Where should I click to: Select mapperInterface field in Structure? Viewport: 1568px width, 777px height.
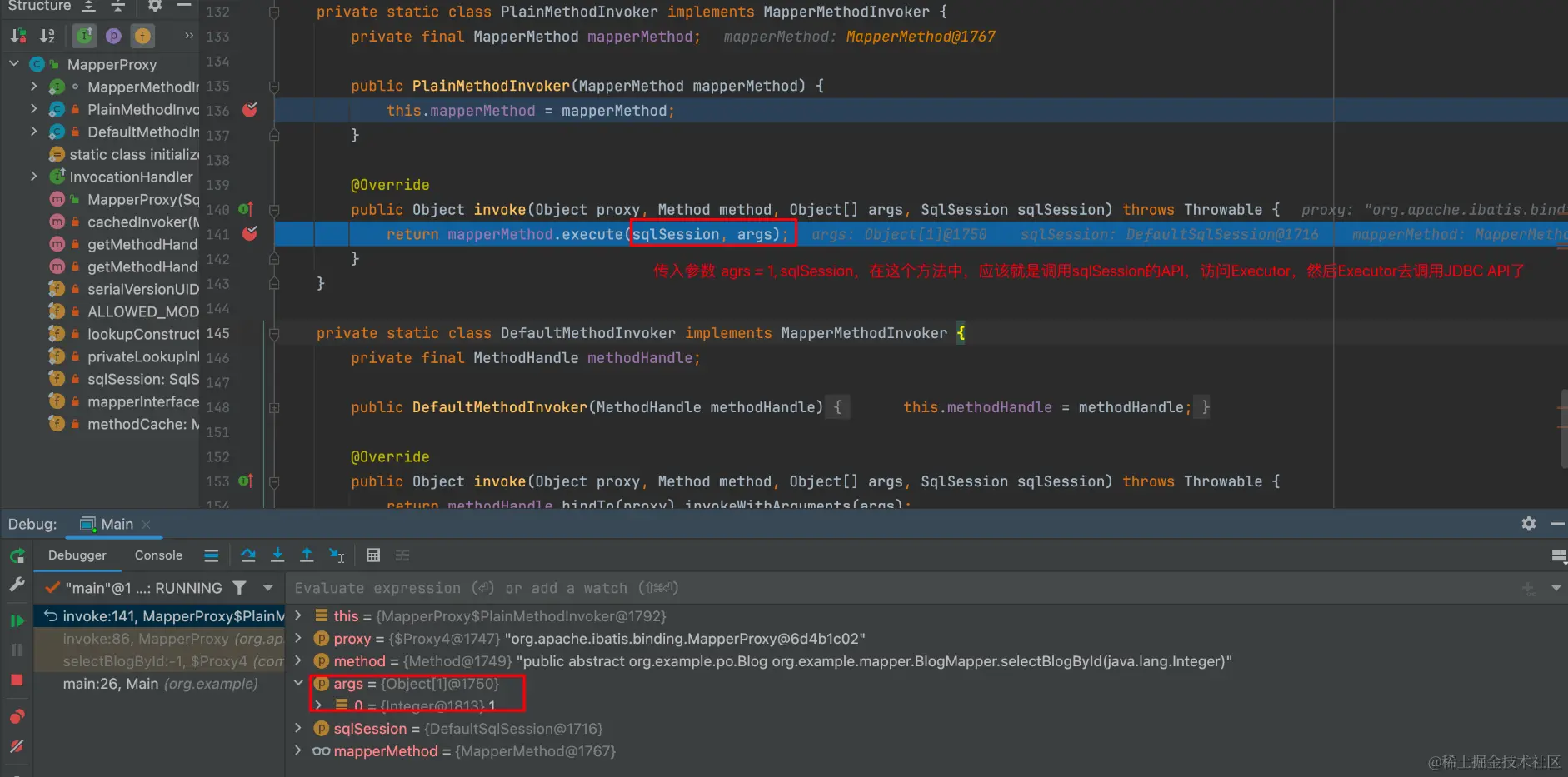123,401
